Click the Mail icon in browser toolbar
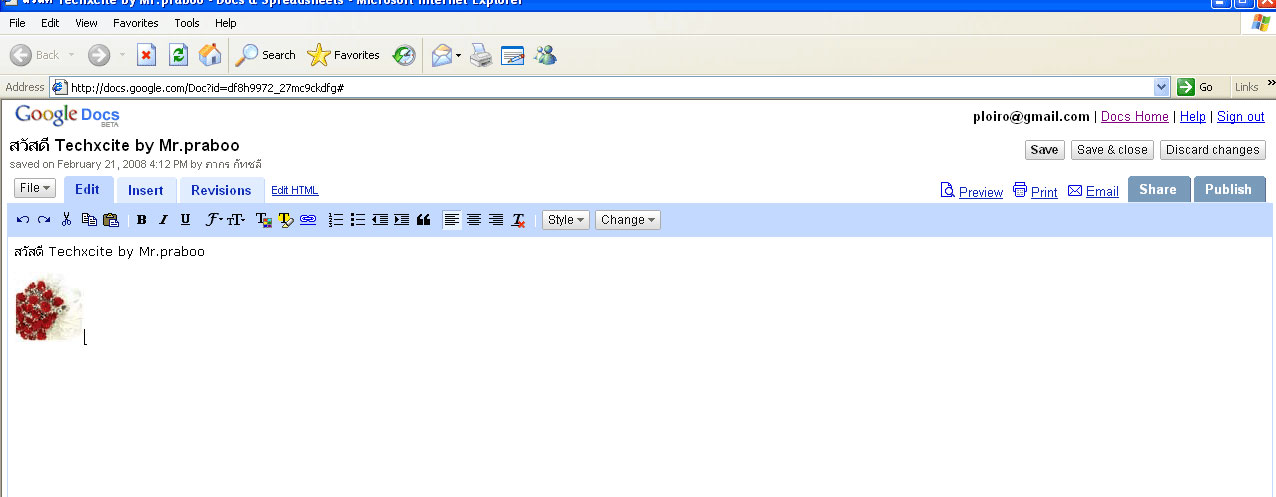Image resolution: width=1276 pixels, height=497 pixels. pos(442,55)
